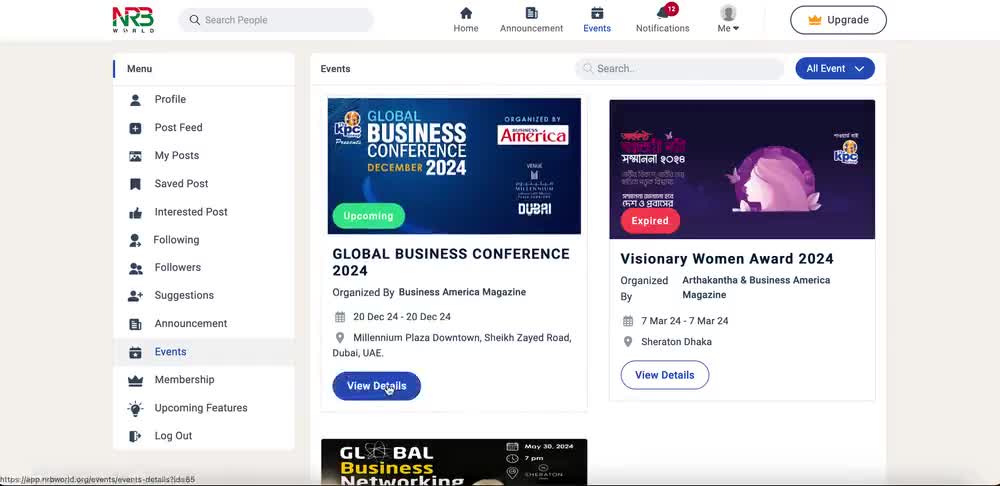Screen dimensions: 1000x486
Task: Click the Upcoming Features lightbulb icon
Action: [135, 408]
